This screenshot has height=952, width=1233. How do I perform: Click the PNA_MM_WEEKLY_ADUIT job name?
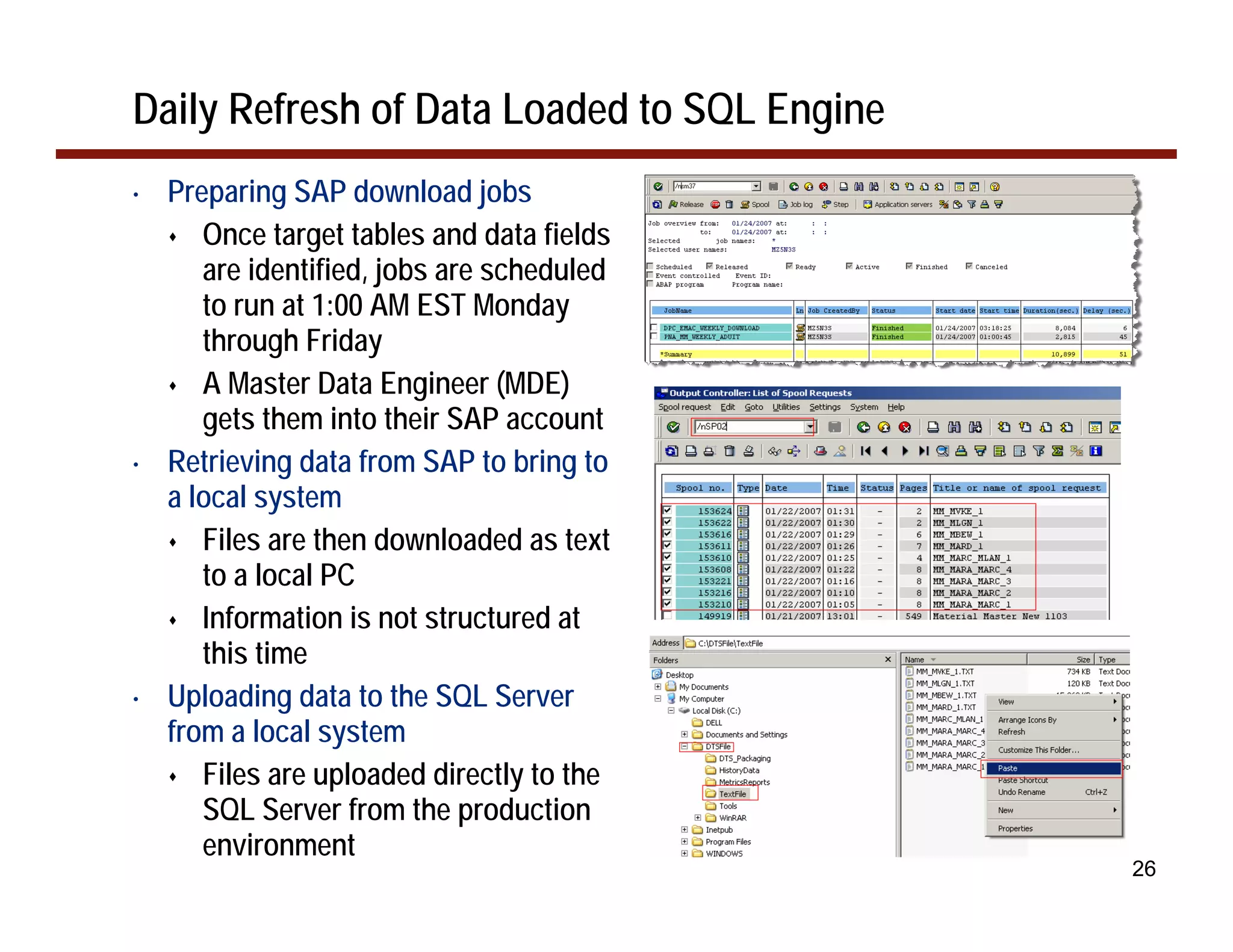point(701,337)
